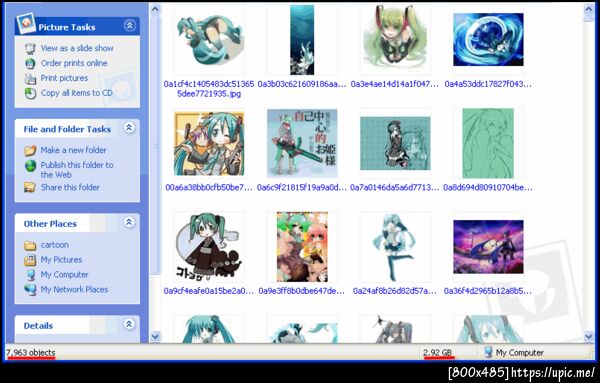
Task: Click filename 00a6a38bb0cfb50be7...
Action: [x=209, y=187]
